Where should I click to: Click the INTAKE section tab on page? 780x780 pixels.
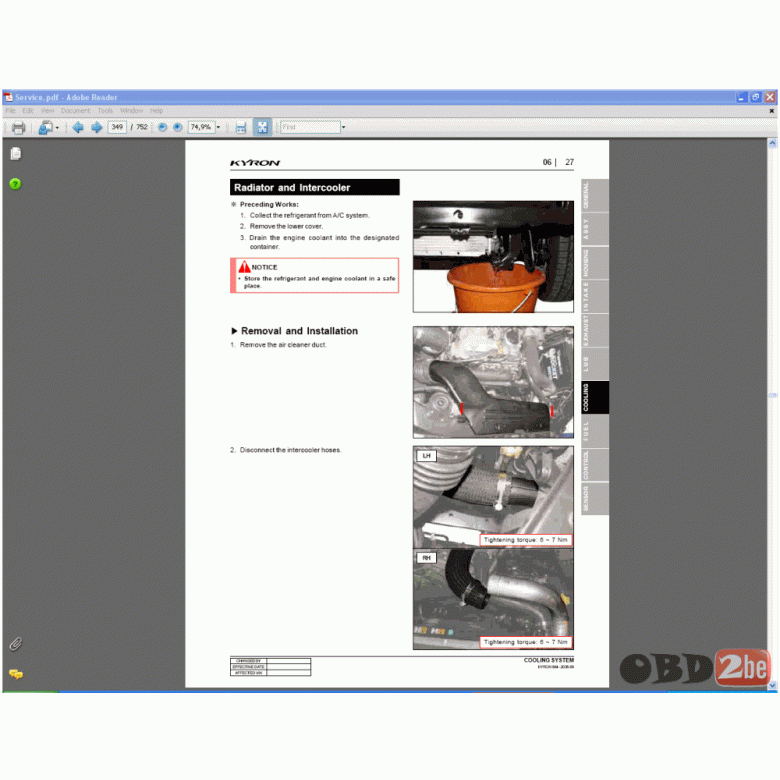[x=595, y=296]
